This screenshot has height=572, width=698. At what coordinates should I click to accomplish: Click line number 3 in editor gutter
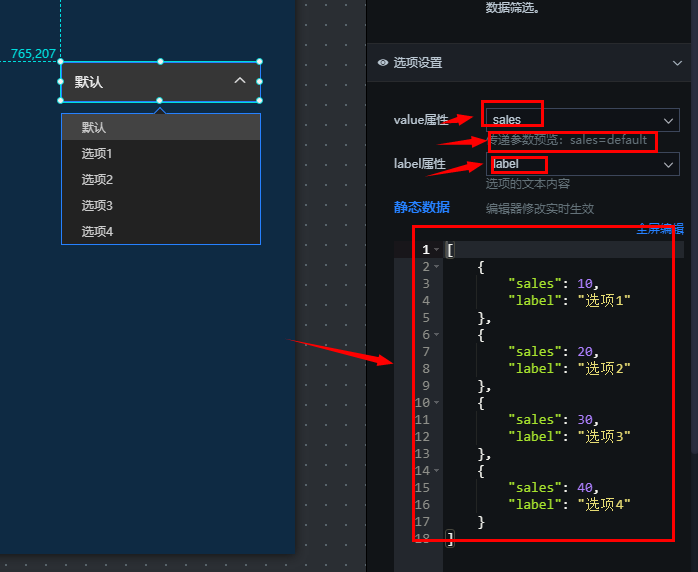[426, 284]
